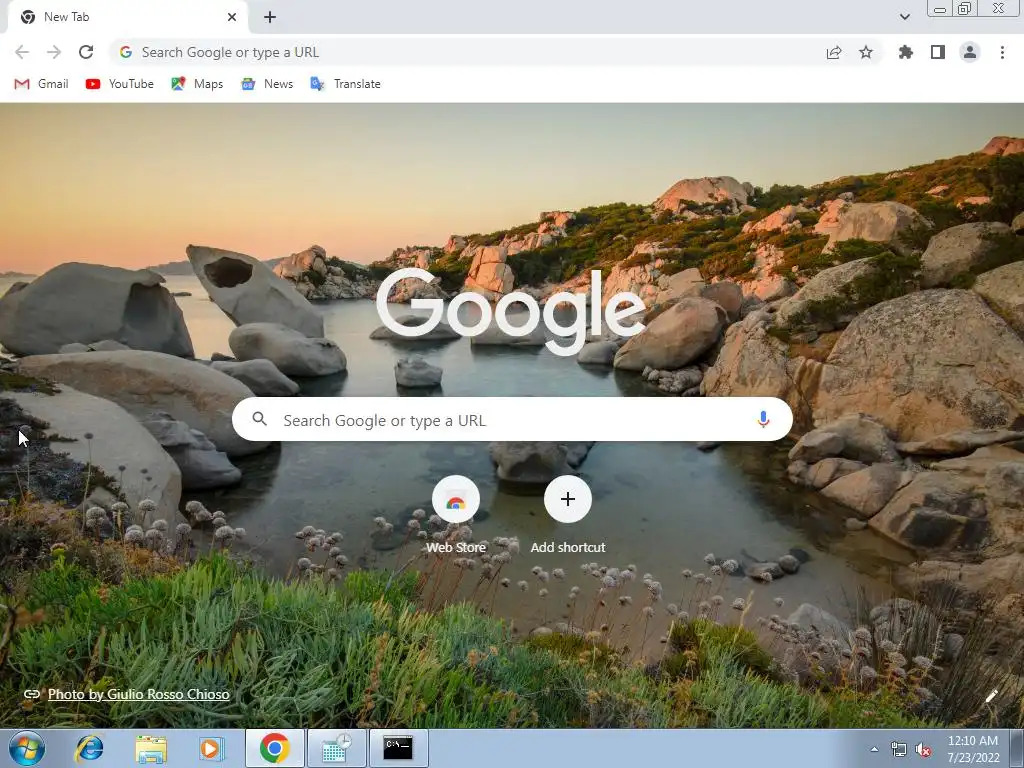The width and height of the screenshot is (1024, 768).
Task: Open Windows Explorer folder on taskbar
Action: 151,748
